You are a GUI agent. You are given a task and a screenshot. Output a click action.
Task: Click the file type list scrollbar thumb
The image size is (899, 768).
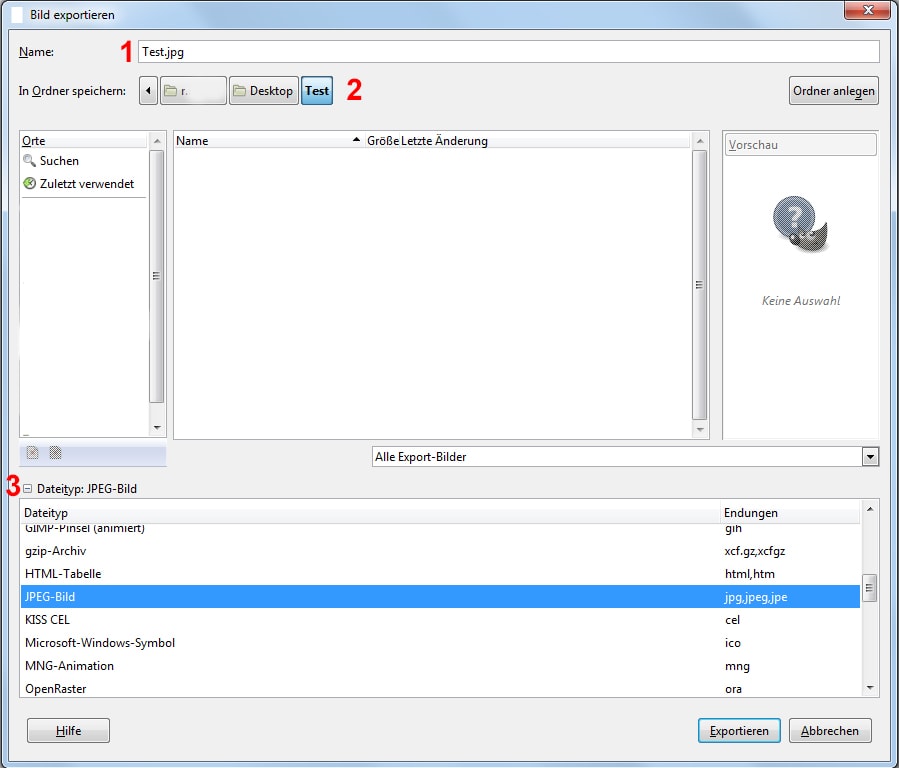[x=870, y=585]
